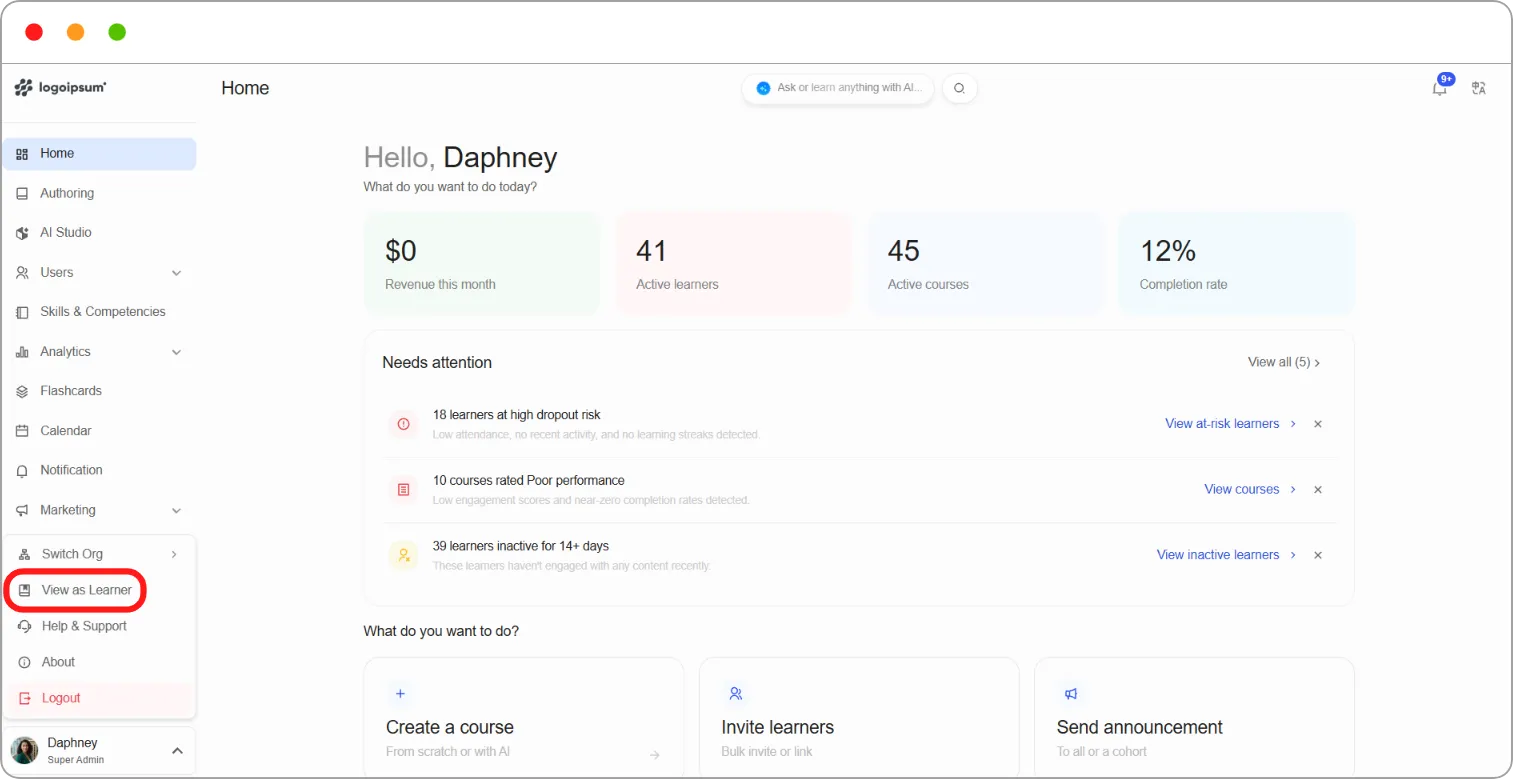Open the Calendar page
The height and width of the screenshot is (779, 1513).
click(x=99, y=431)
